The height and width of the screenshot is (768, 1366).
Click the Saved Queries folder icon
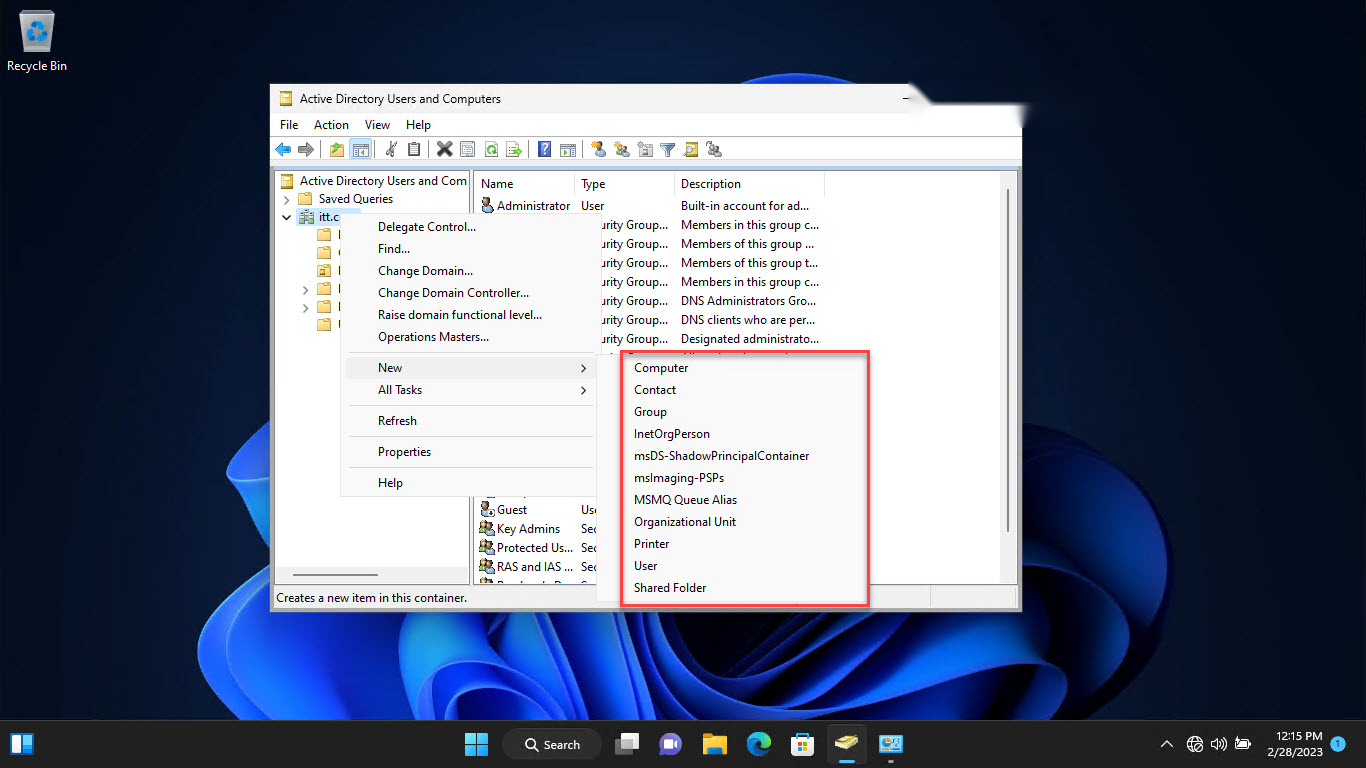point(305,198)
